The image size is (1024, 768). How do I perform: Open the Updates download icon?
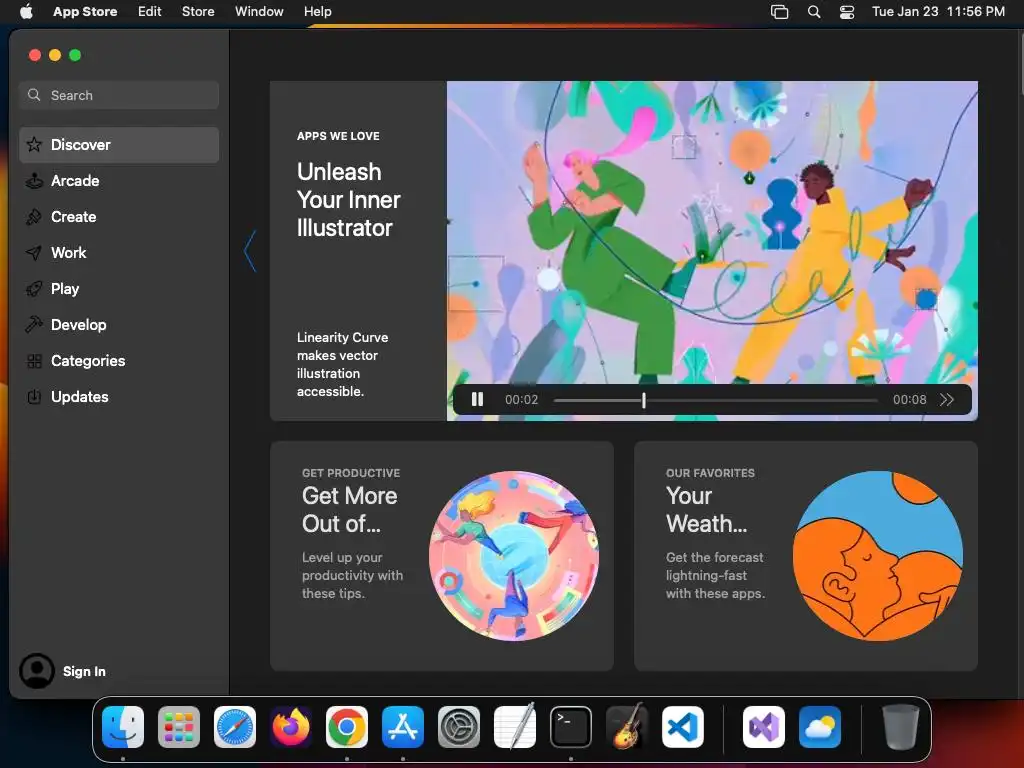coord(34,396)
